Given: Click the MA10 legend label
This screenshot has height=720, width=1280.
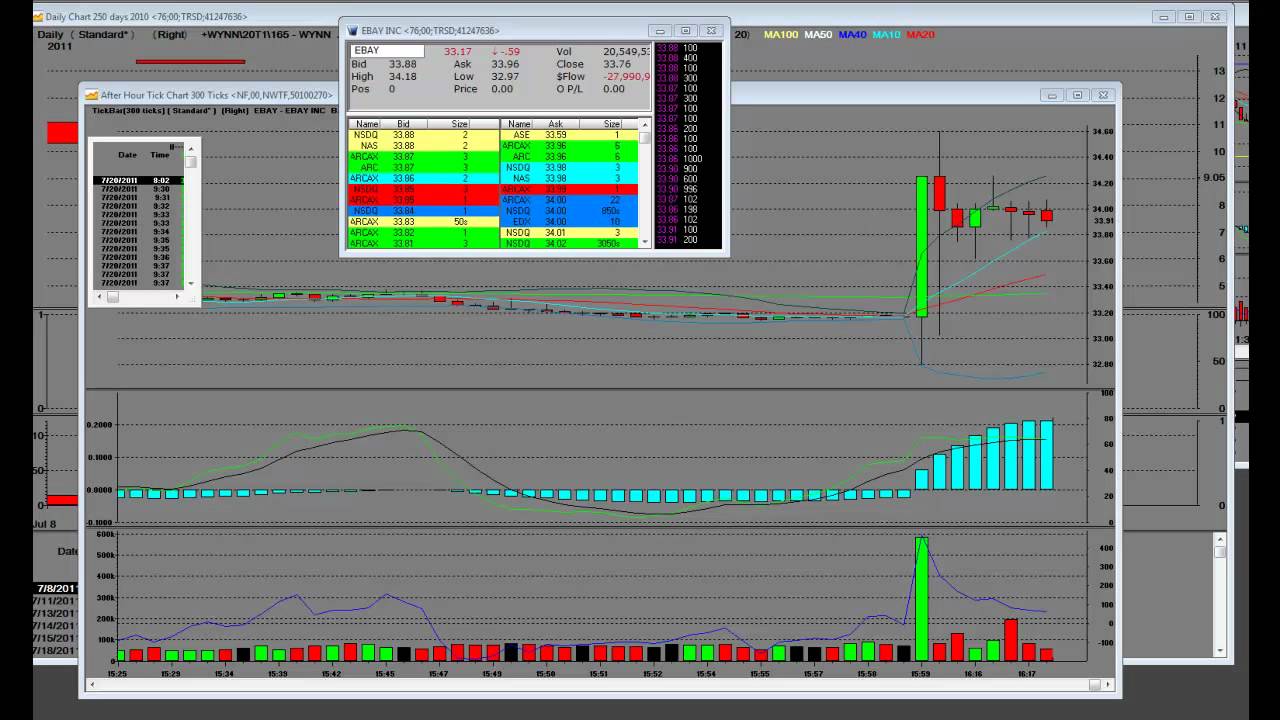Looking at the screenshot, I should pyautogui.click(x=886, y=35).
